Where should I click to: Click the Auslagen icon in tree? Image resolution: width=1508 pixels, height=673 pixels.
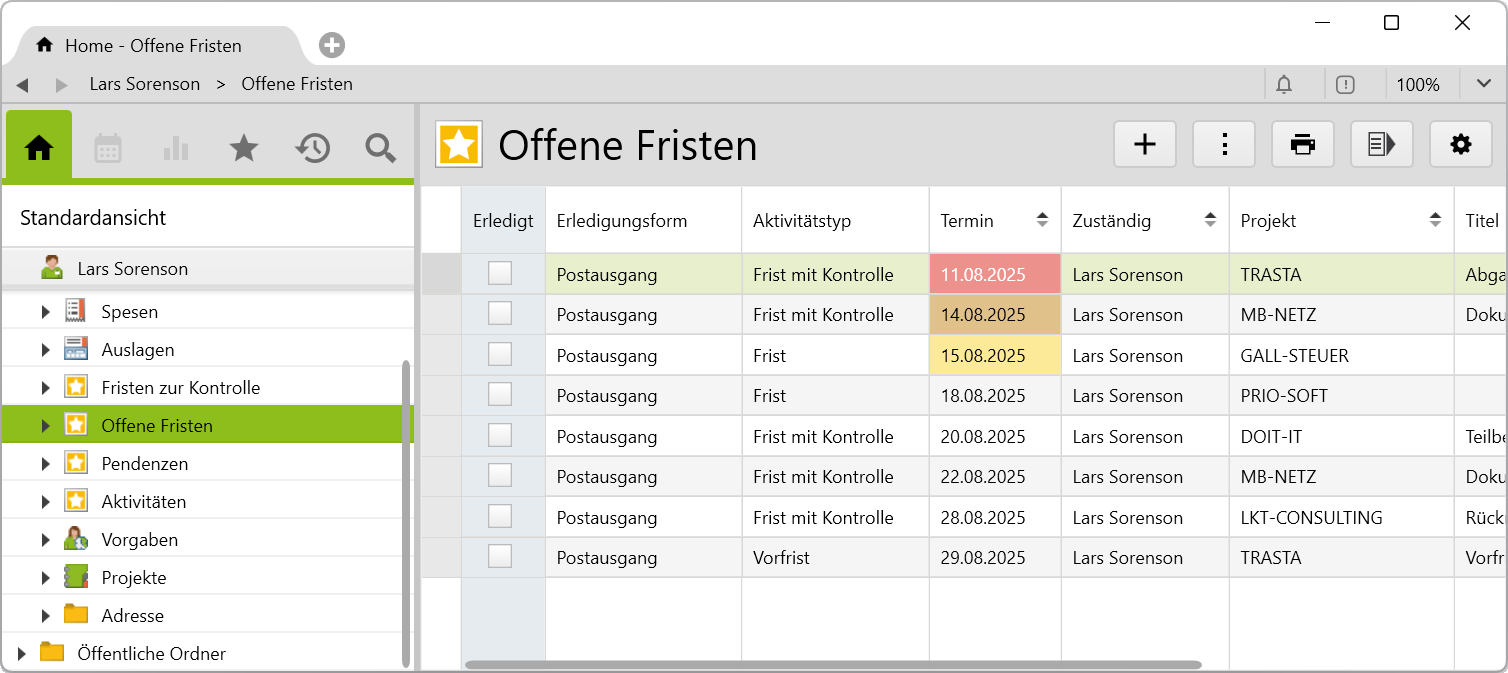75,349
